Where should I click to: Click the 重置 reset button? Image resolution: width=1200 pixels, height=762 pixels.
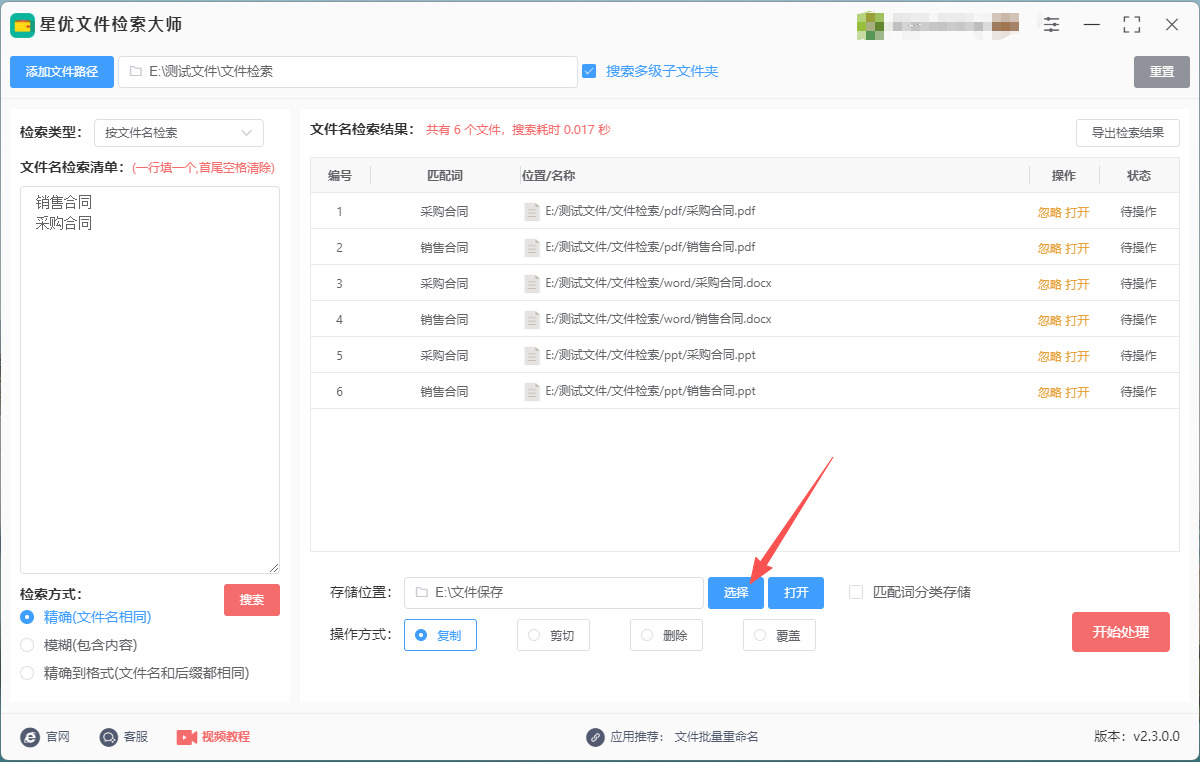pos(1162,72)
